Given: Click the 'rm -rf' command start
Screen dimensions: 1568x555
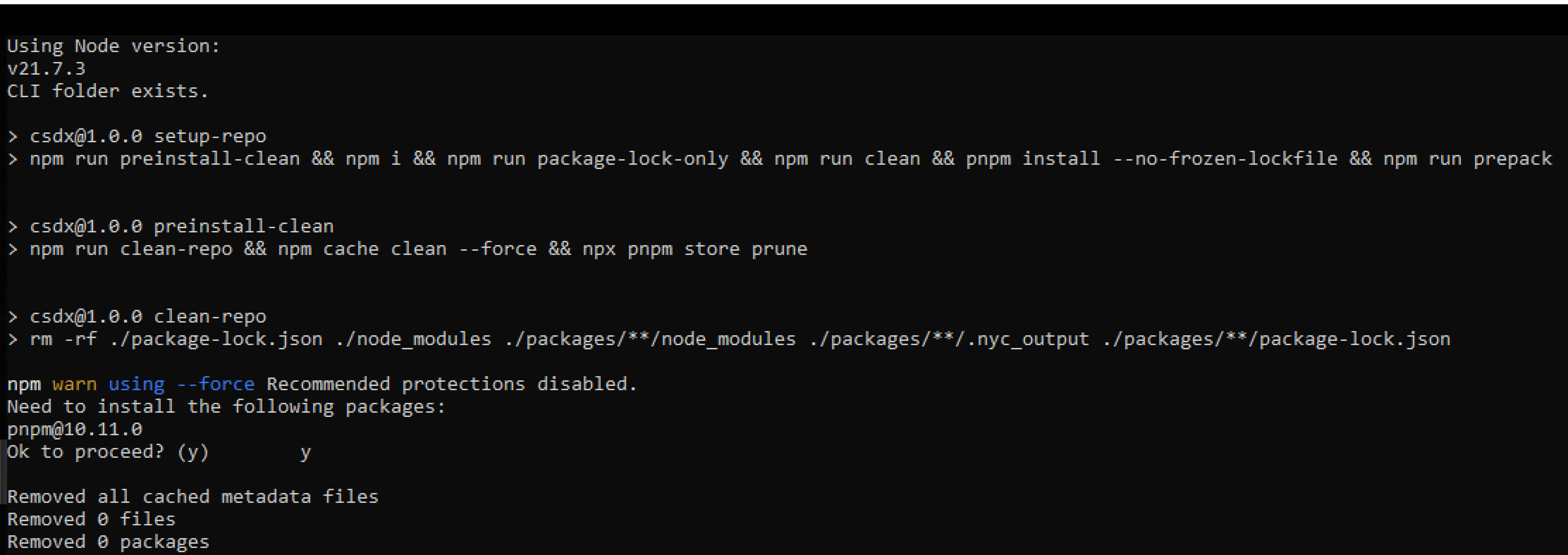Looking at the screenshot, I should click(x=63, y=338).
